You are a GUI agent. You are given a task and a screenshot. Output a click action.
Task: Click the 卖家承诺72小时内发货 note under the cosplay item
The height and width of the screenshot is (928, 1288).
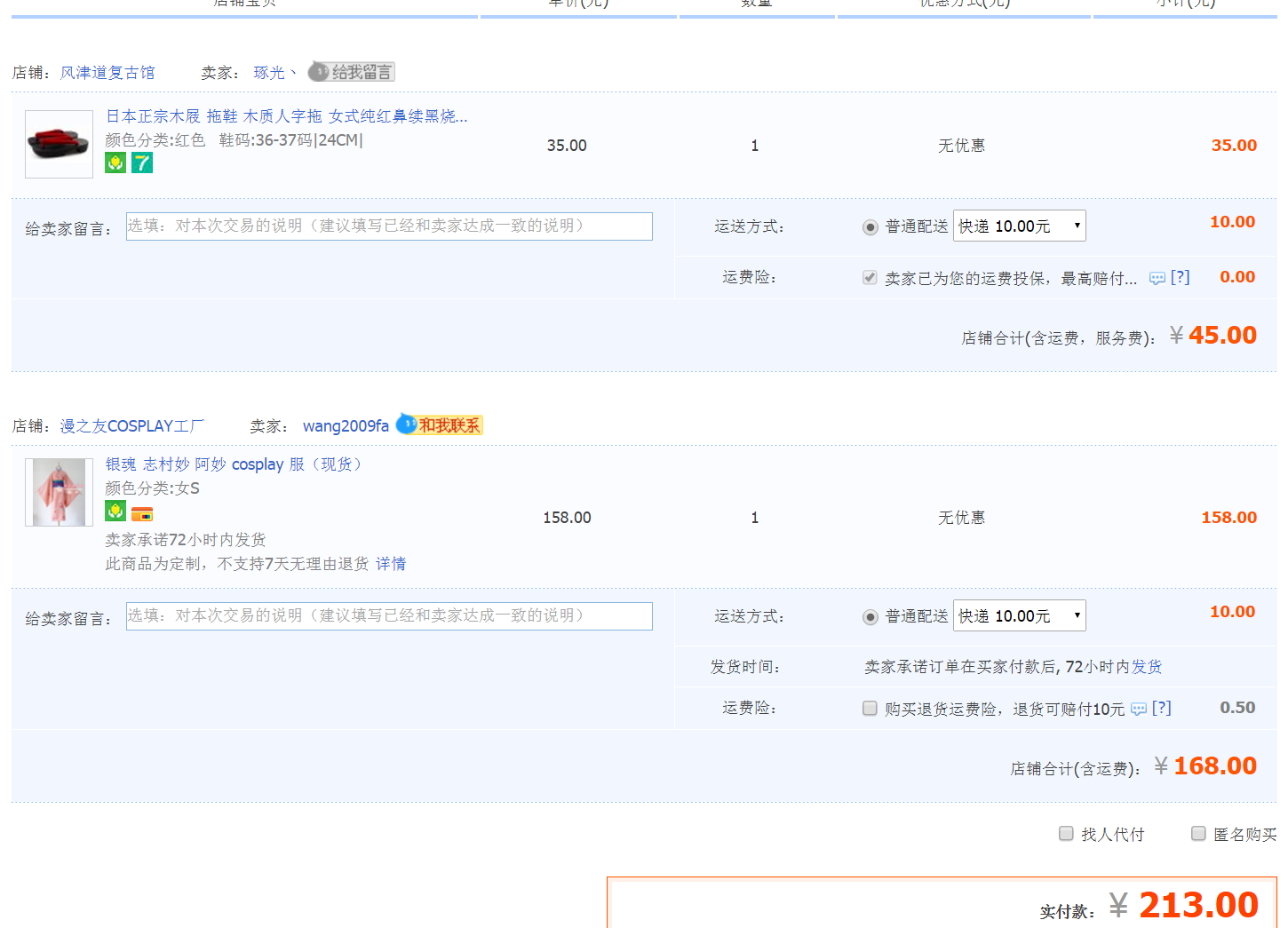(x=186, y=540)
